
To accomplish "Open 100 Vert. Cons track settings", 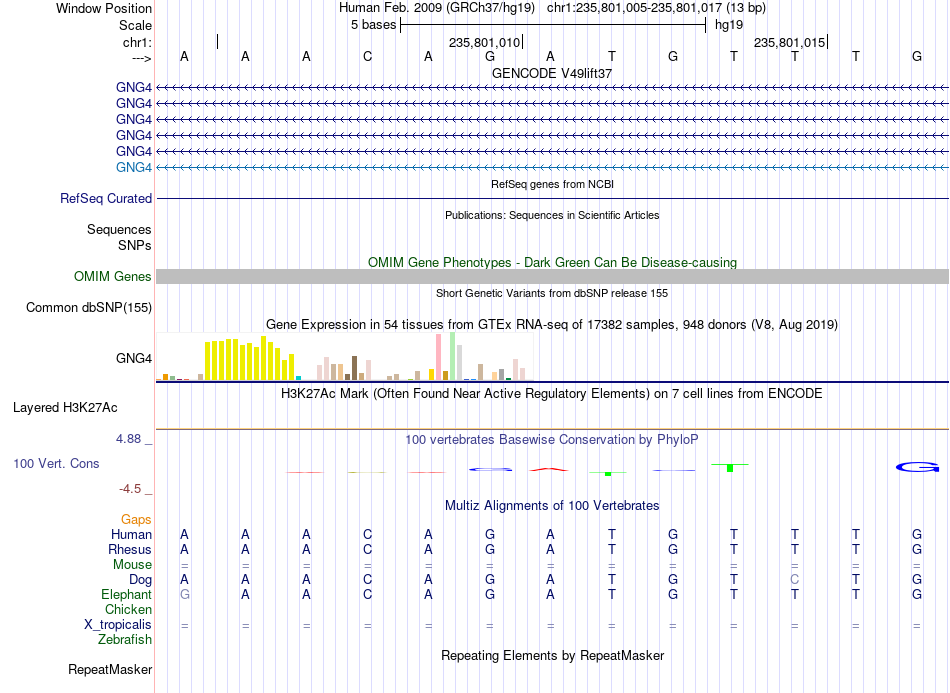I will pos(56,463).
